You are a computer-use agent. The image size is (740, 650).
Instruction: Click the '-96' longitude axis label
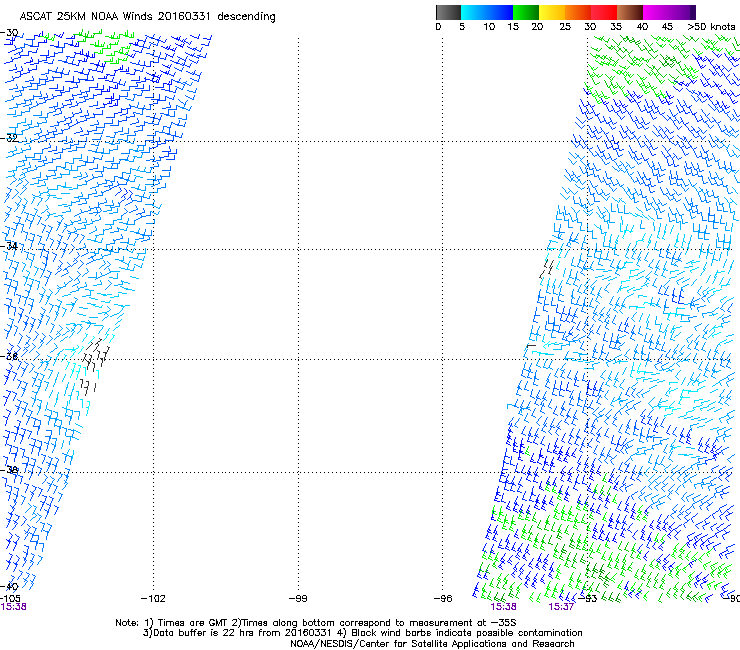click(443, 599)
